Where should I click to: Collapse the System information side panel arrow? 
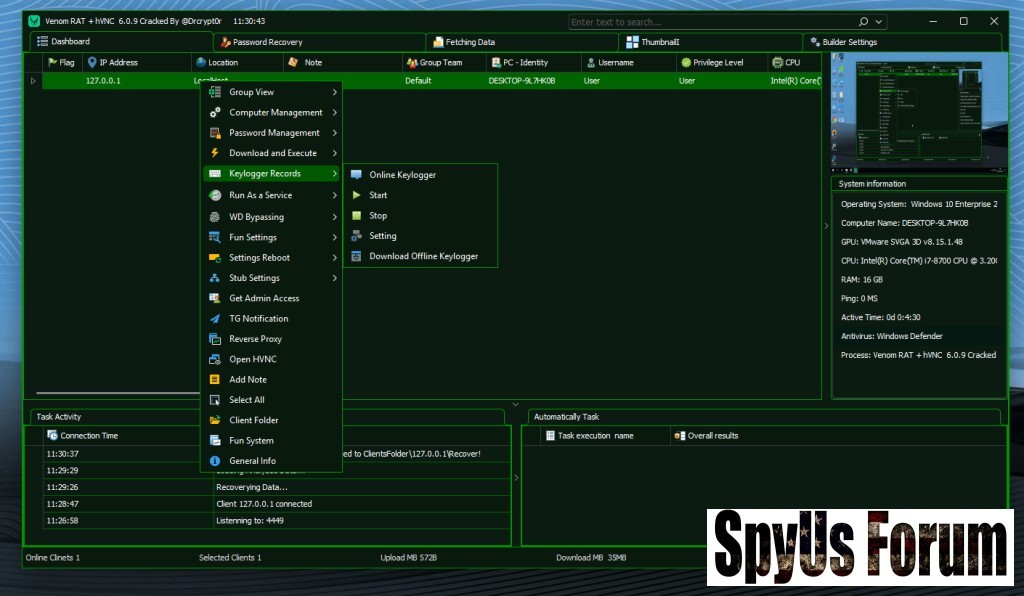point(826,226)
